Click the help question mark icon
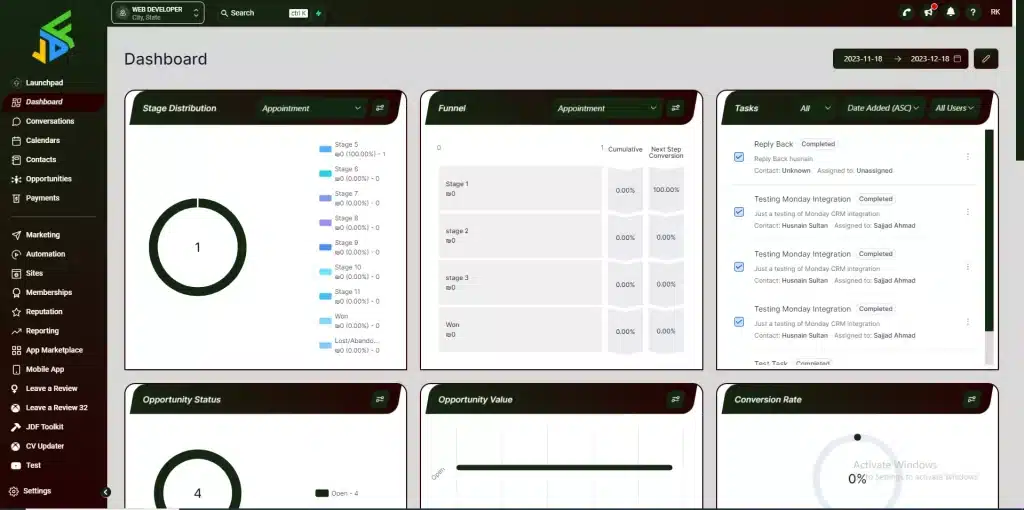Viewport: 1024px width, 510px height. (x=972, y=12)
